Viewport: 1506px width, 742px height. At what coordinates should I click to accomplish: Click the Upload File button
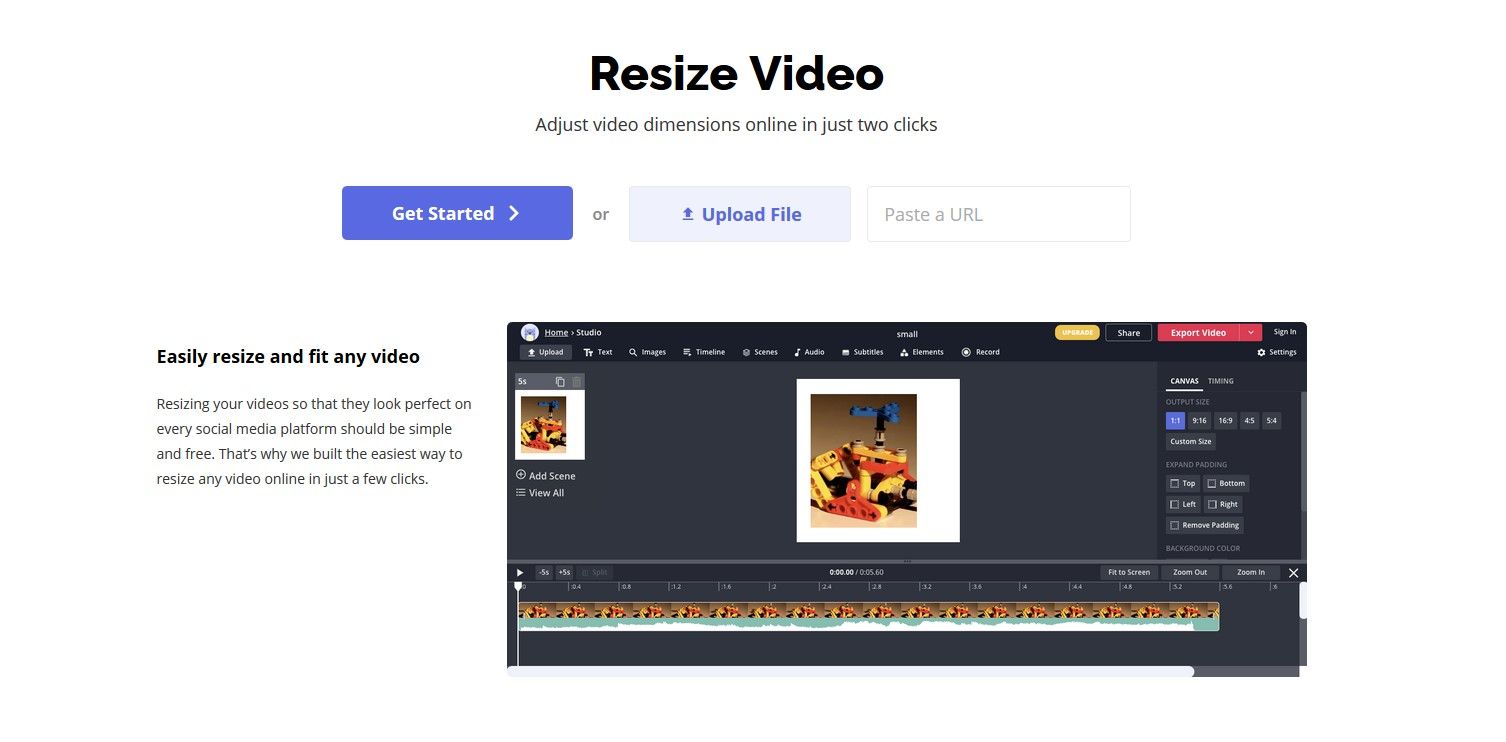(740, 214)
